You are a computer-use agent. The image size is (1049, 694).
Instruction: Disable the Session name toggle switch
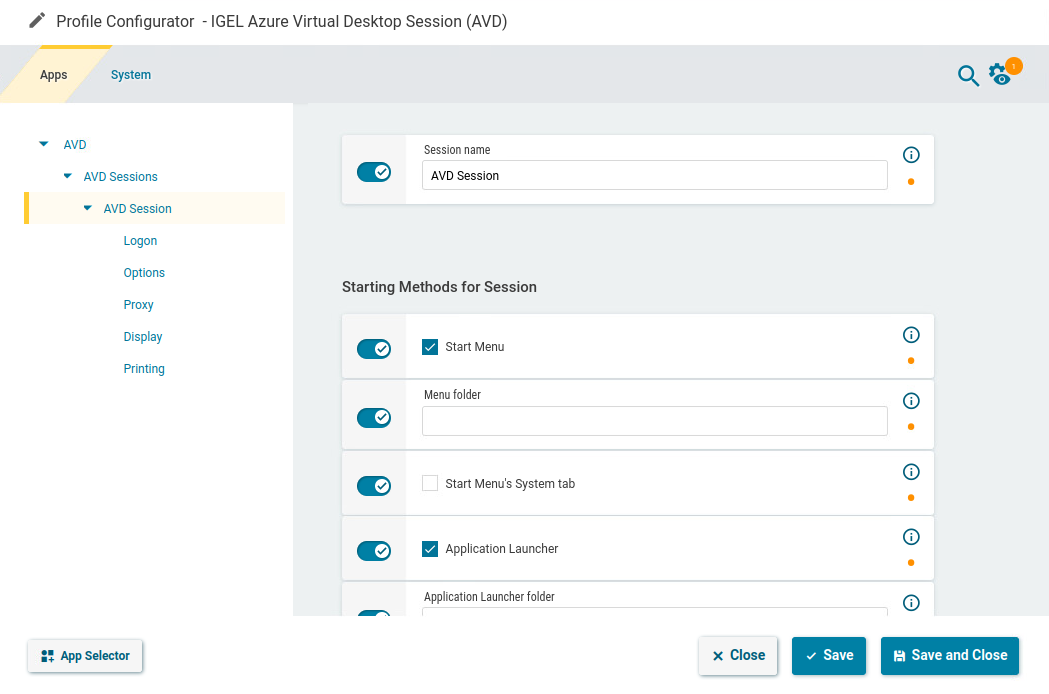373,171
